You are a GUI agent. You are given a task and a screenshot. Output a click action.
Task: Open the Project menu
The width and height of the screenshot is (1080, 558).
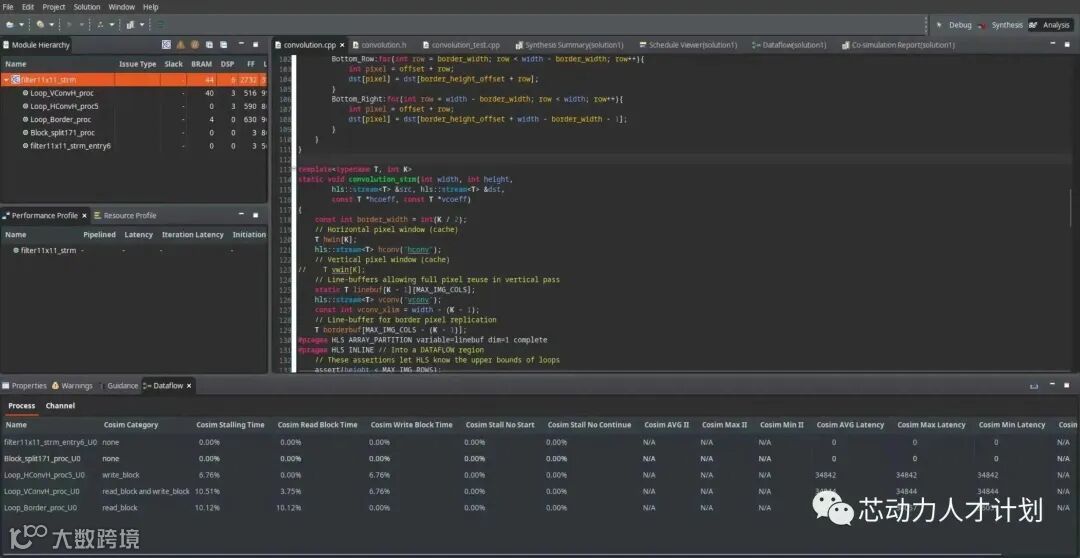pyautogui.click(x=54, y=7)
